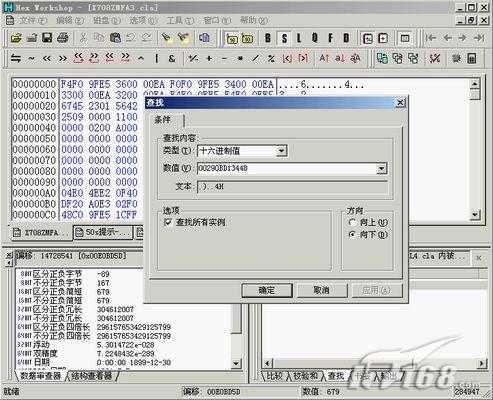Click scroll down arrow in data inspector
Screen dimensions: 493x400
click(x=236, y=363)
